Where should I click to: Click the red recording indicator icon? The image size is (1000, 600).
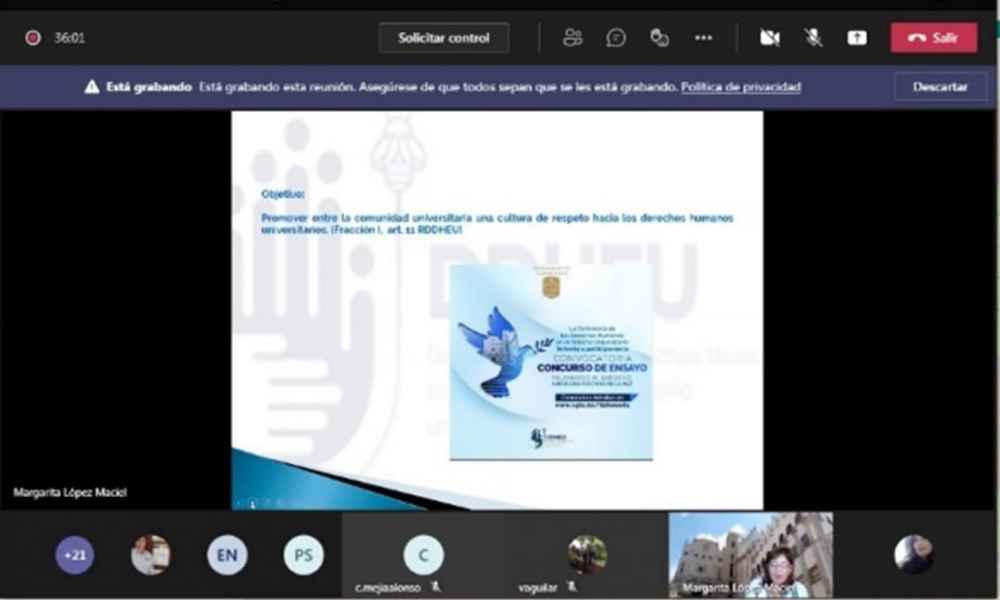point(33,38)
